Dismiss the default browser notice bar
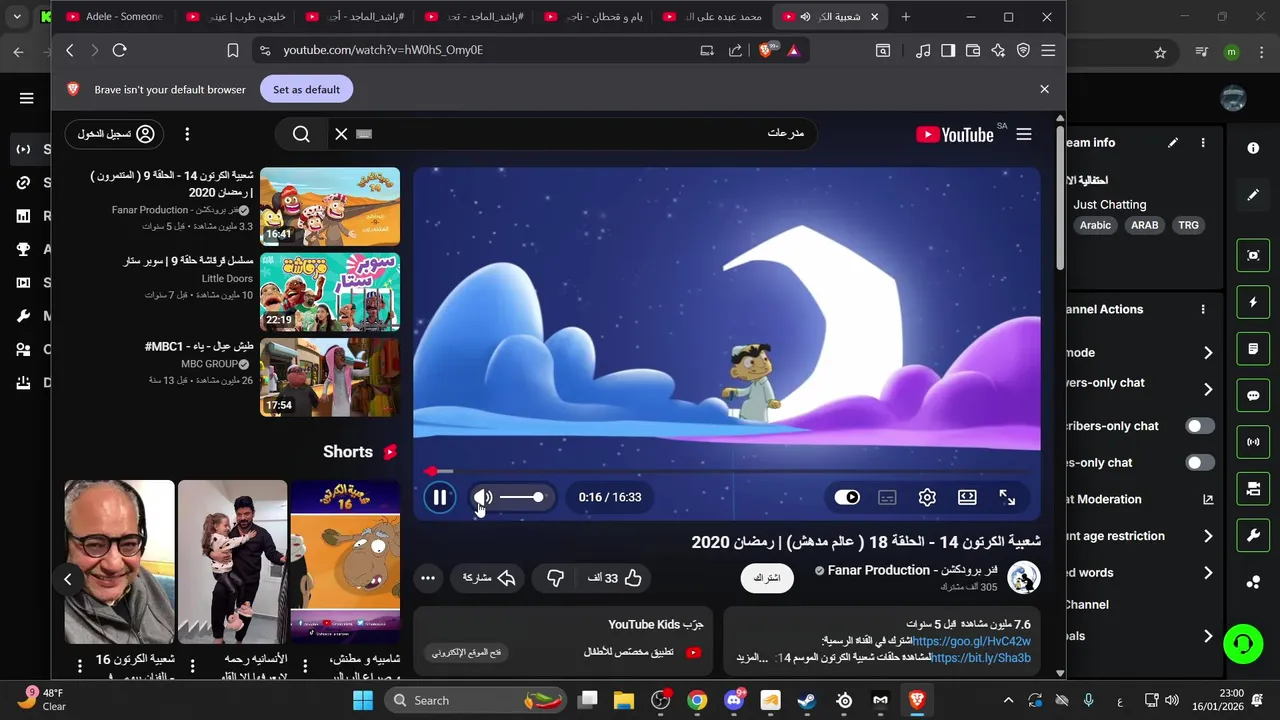1280x720 pixels. pos(1044,89)
